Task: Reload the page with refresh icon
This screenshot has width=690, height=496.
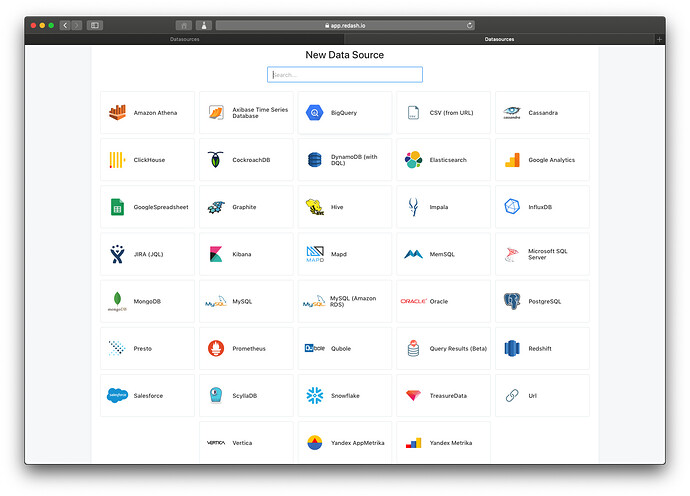Action: tap(470, 26)
